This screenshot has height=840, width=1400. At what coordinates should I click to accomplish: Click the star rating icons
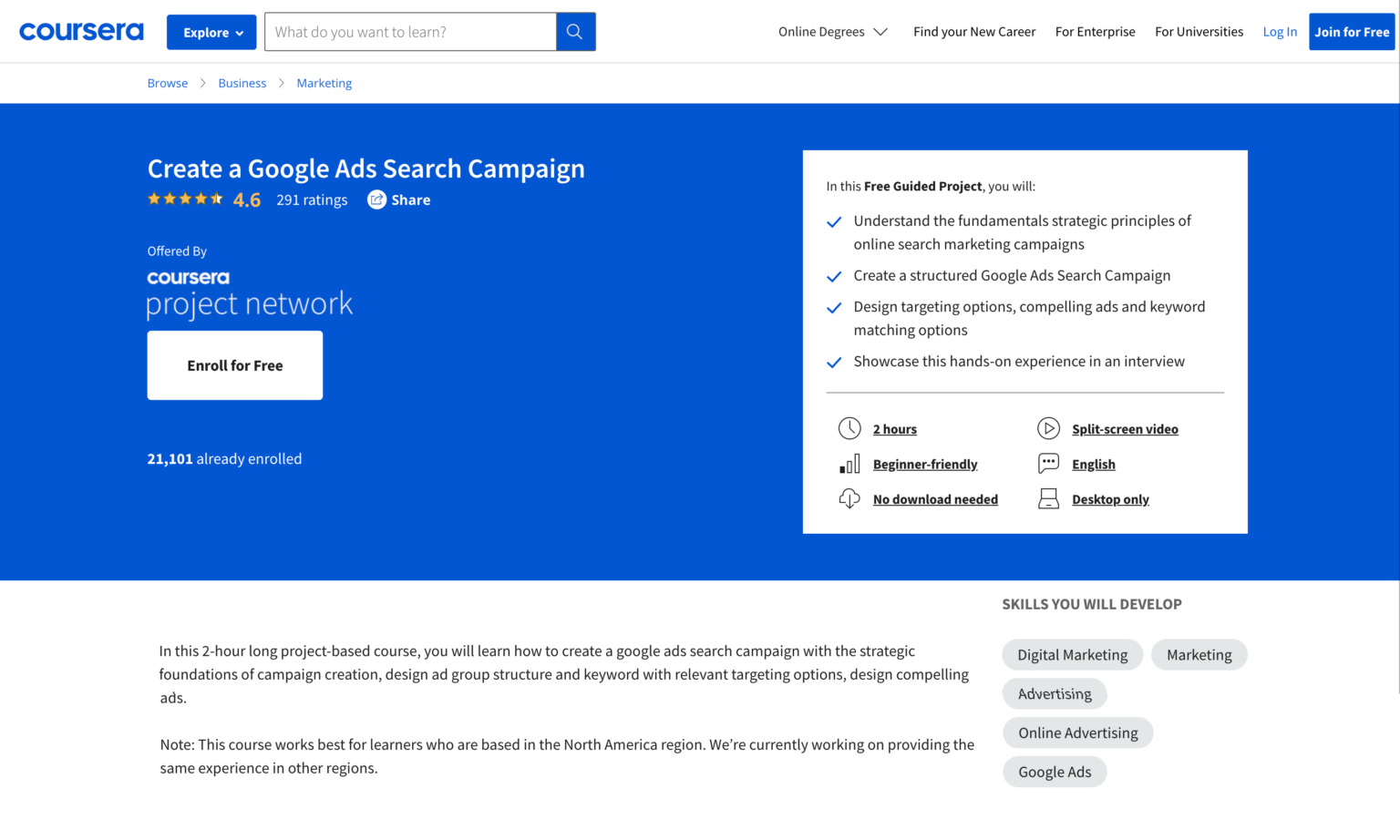185,199
